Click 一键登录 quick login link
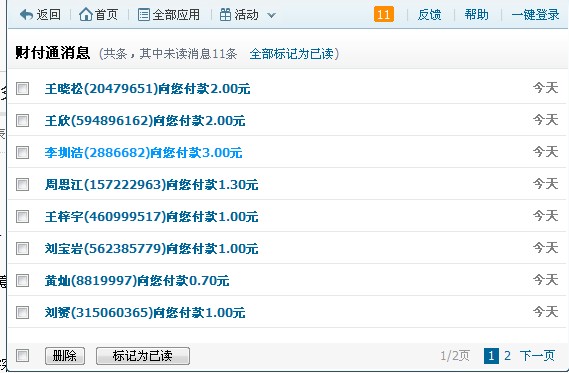The width and height of the screenshot is (569, 373). (535, 15)
